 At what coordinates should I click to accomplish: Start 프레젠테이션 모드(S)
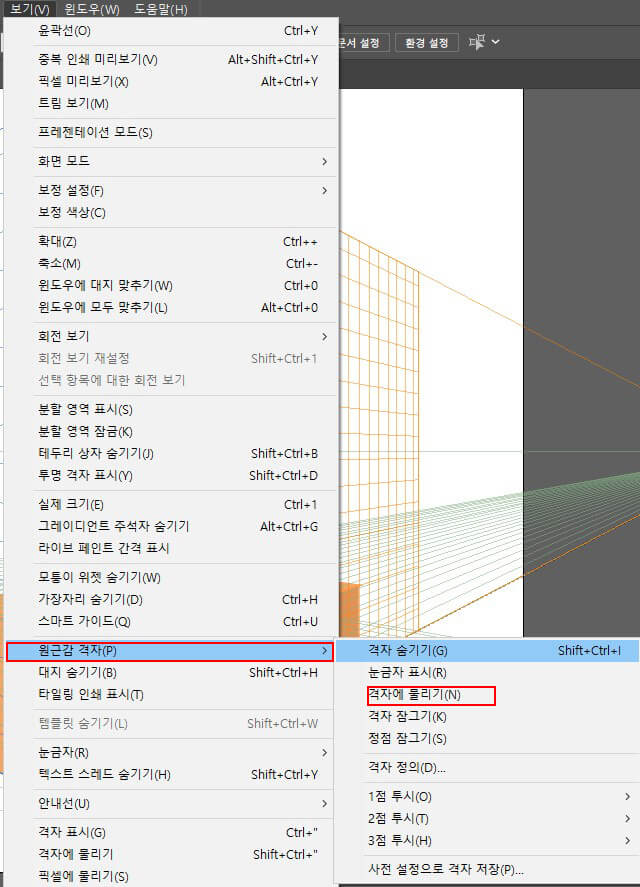170,132
